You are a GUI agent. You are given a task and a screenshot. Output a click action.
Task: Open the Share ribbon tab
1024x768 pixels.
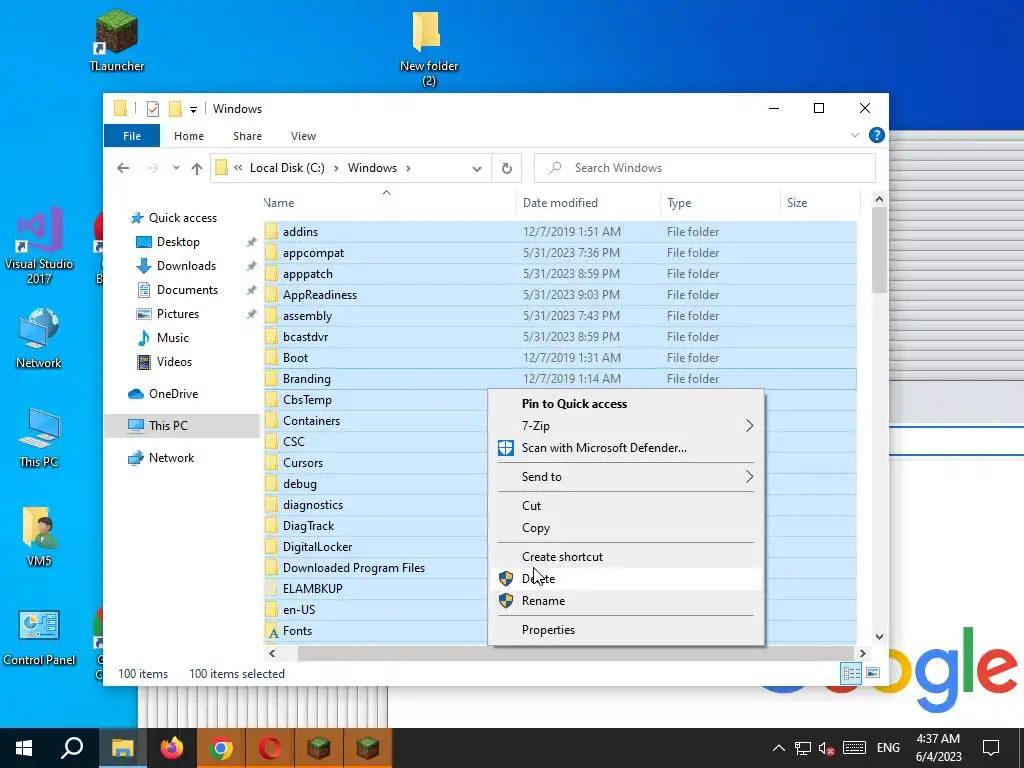pos(248,136)
